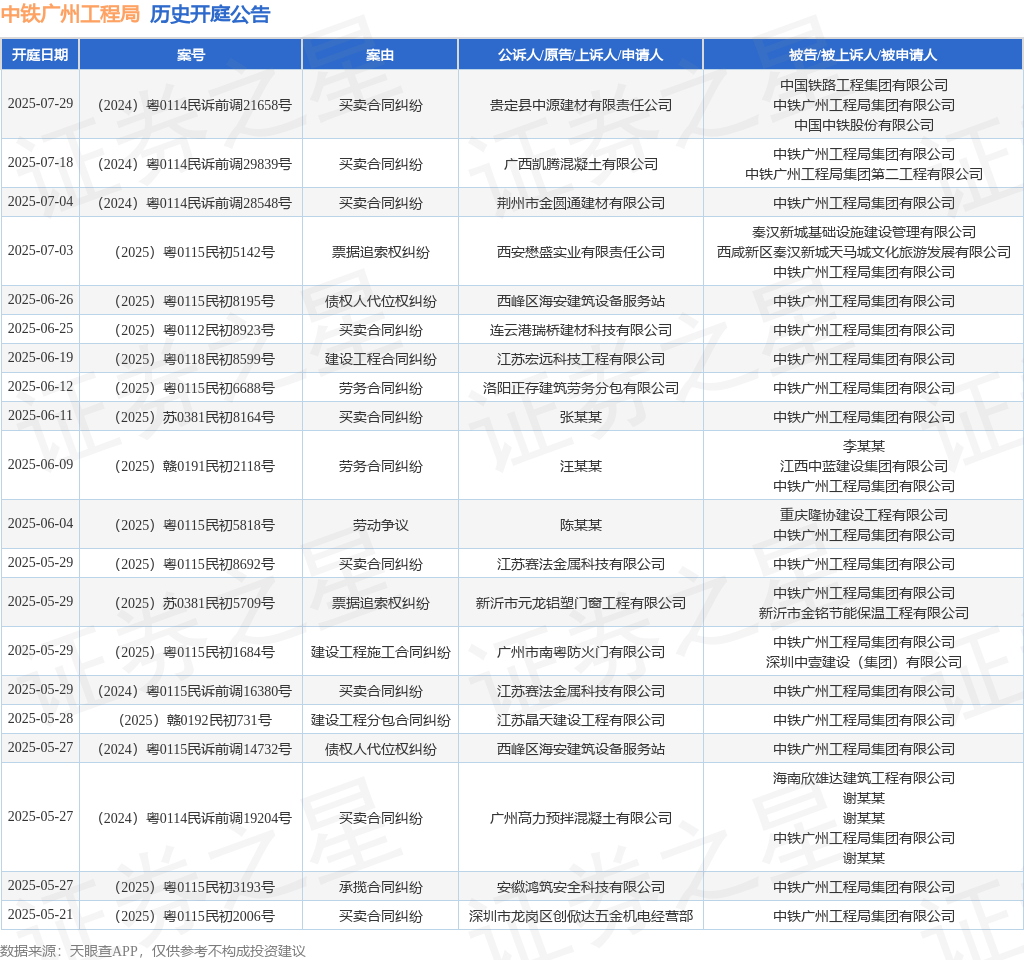Select case number 粤0115民初6688号
This screenshot has height=960, width=1024.
tap(194, 388)
